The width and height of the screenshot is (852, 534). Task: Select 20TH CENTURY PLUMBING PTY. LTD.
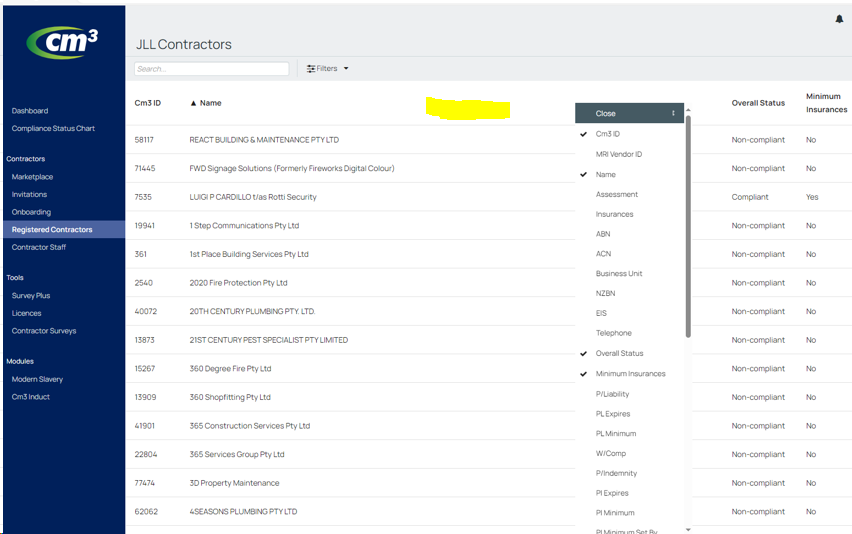coord(252,311)
